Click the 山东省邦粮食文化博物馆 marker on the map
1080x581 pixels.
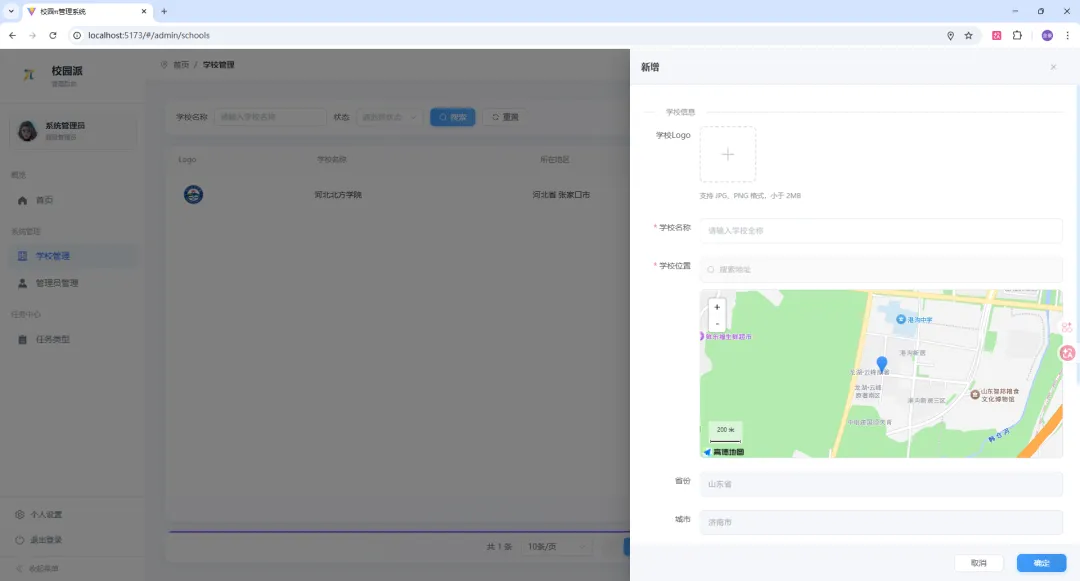click(975, 394)
